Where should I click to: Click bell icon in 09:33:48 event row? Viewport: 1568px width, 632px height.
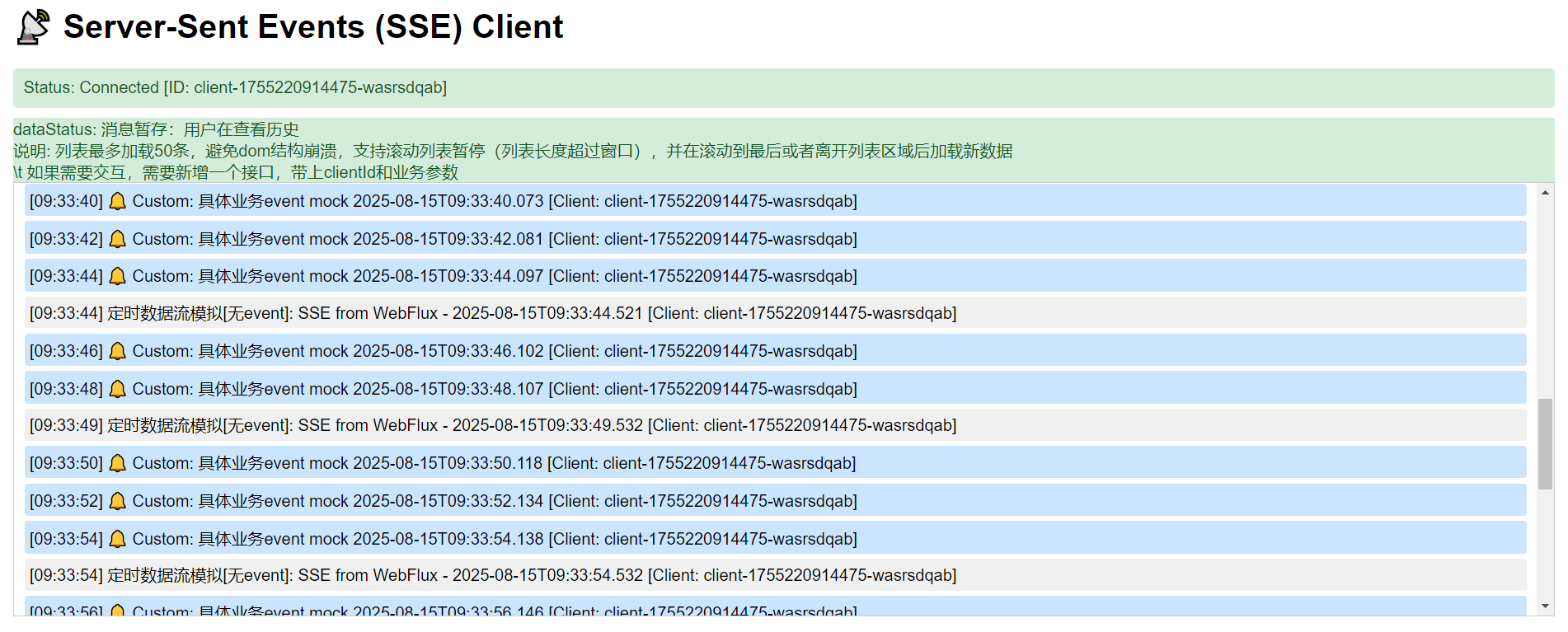coord(118,389)
